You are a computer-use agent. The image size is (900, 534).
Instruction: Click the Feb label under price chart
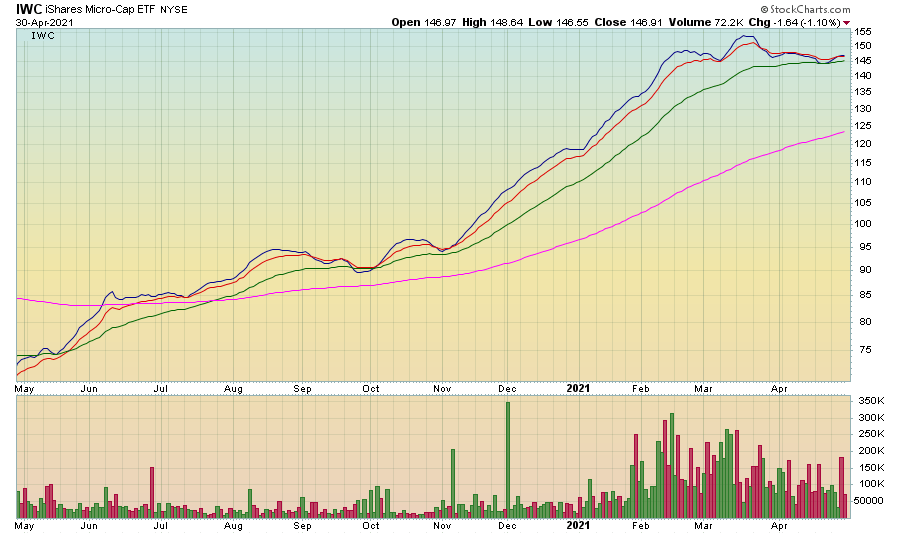pos(641,389)
